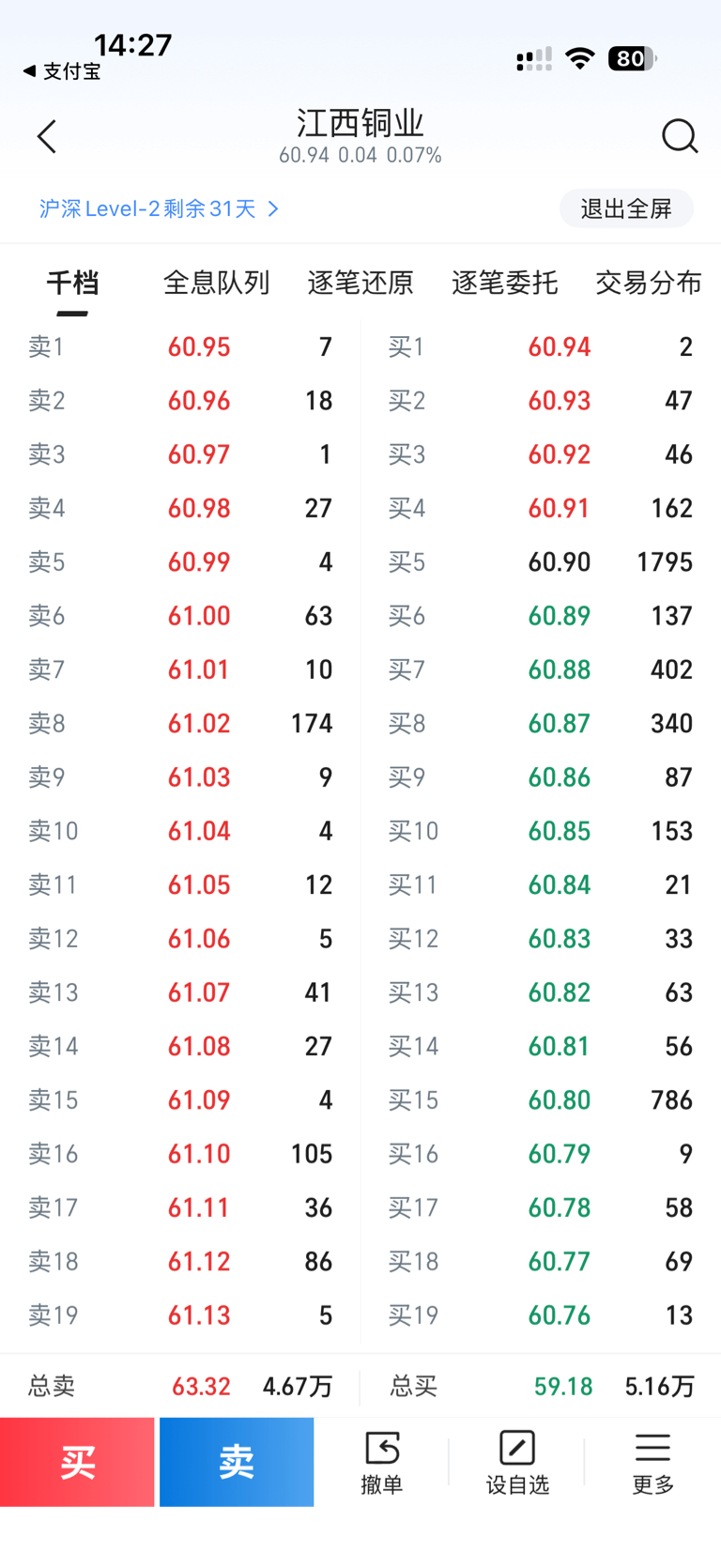Viewport: 721px width, 1568px height.
Task: Tap the back arrow icon
Action: coord(47,137)
